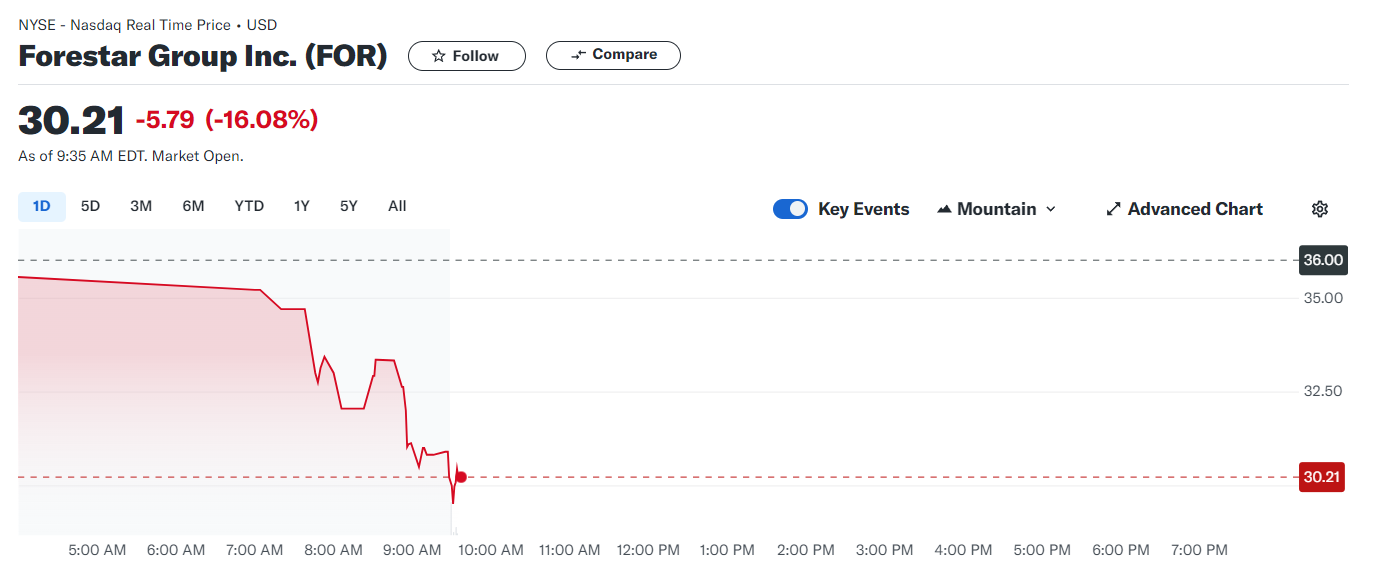Switch chart to YTD range
Image resolution: width=1374 pixels, height=570 pixels.
249,206
